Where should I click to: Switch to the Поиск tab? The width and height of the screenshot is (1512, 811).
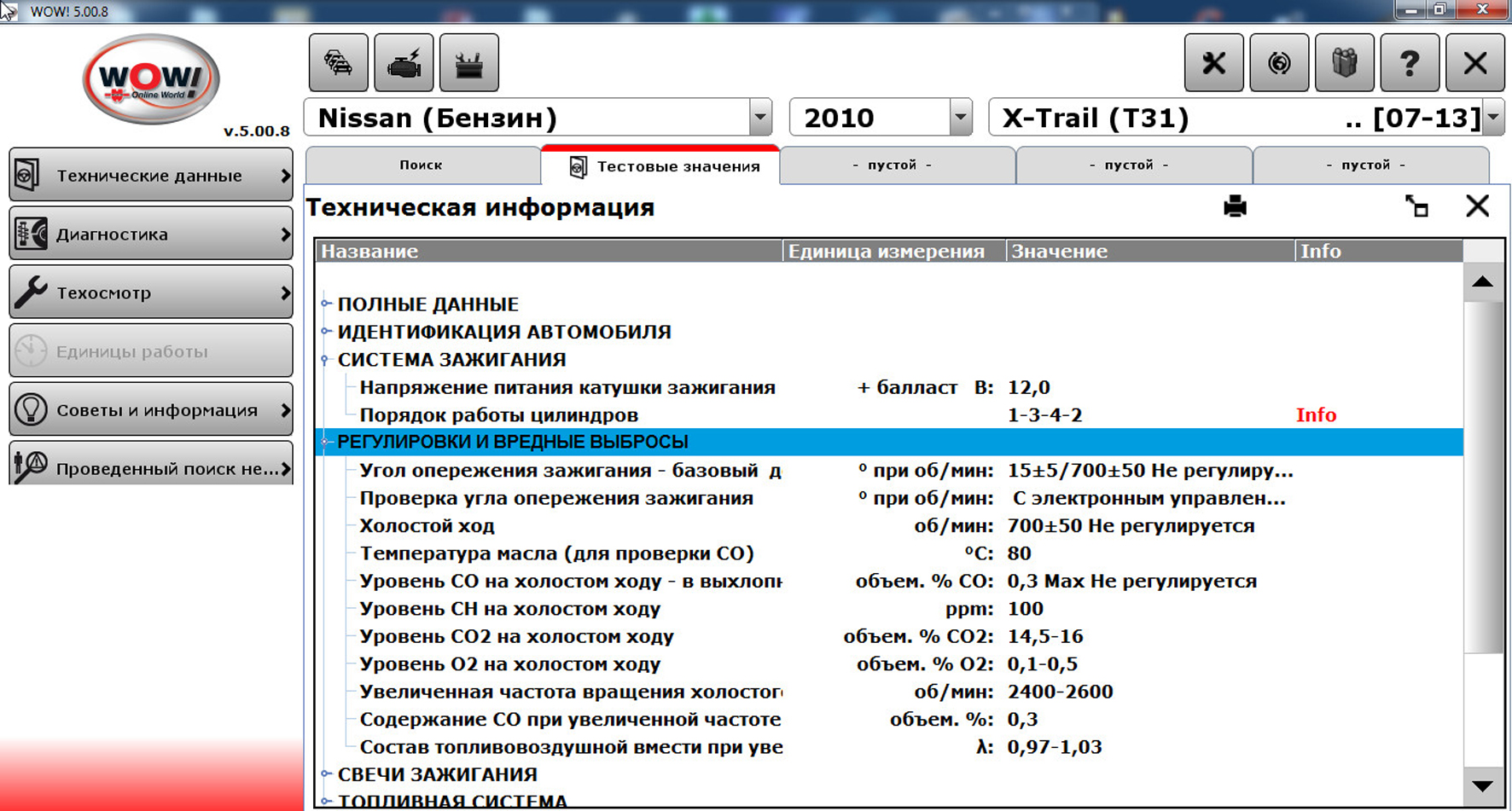[422, 165]
